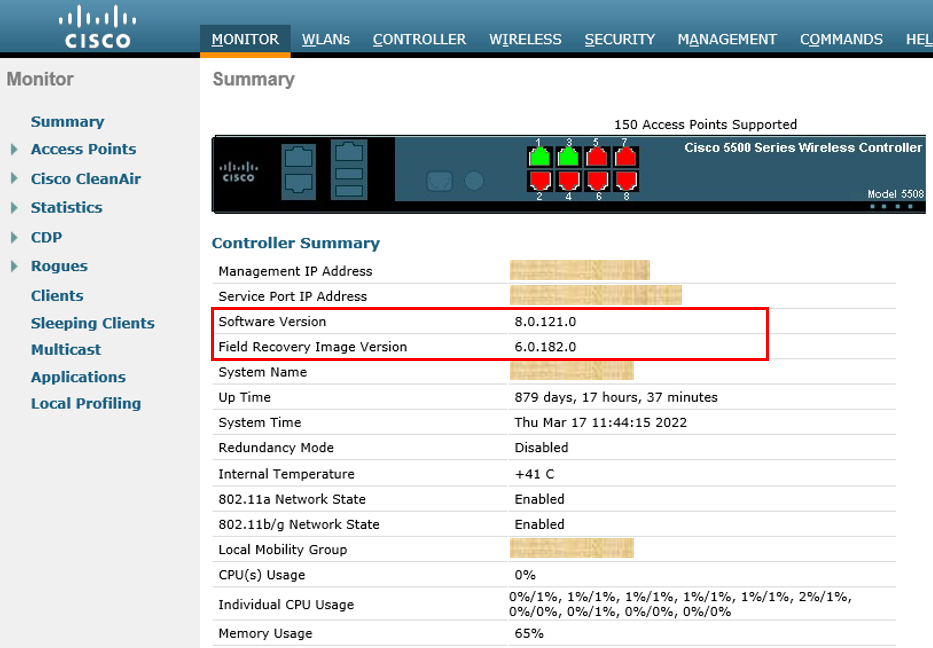Image resolution: width=933 pixels, height=648 pixels.
Task: Open the Multicast page
Action: click(x=66, y=349)
